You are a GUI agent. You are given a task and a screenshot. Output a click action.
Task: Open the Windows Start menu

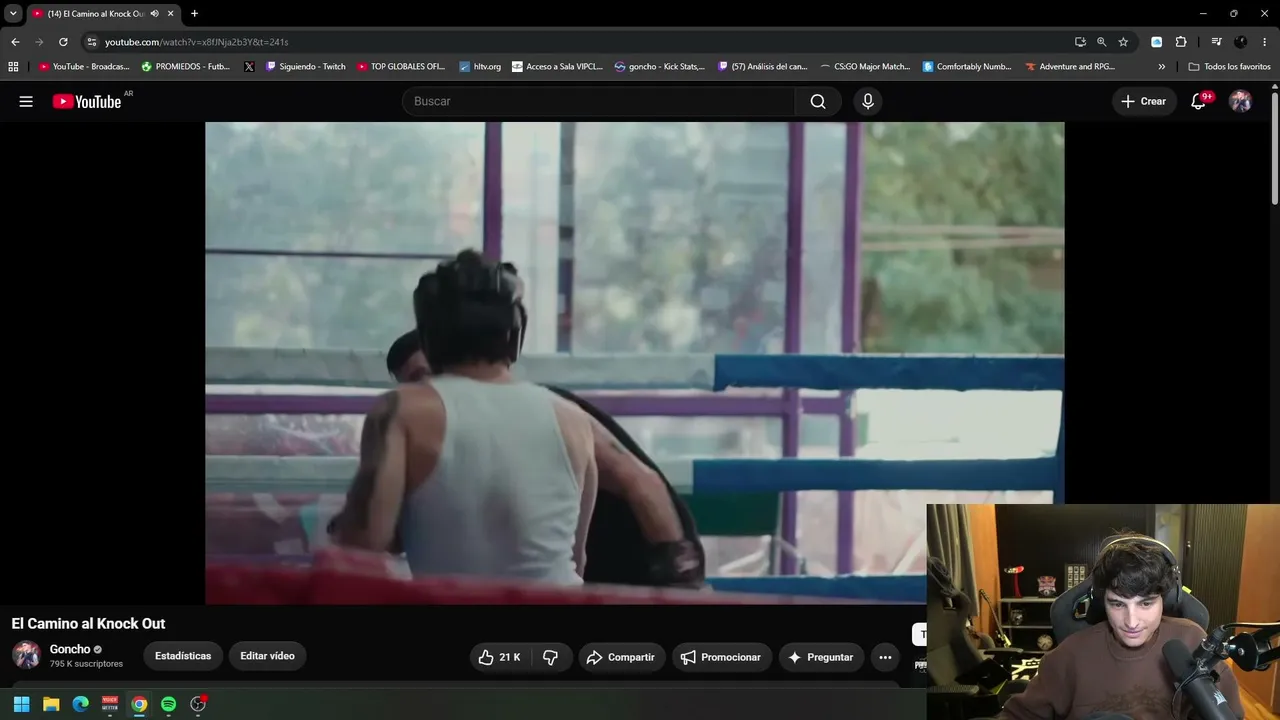click(21, 704)
